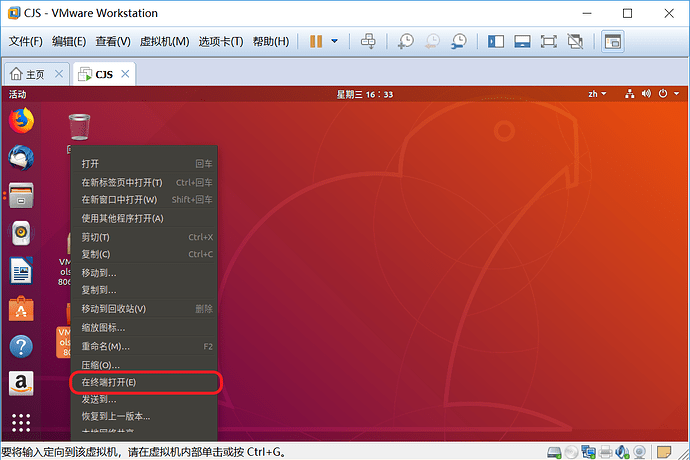The height and width of the screenshot is (460, 690).
Task: Open the zh input language dropdown
Action: click(x=597, y=94)
